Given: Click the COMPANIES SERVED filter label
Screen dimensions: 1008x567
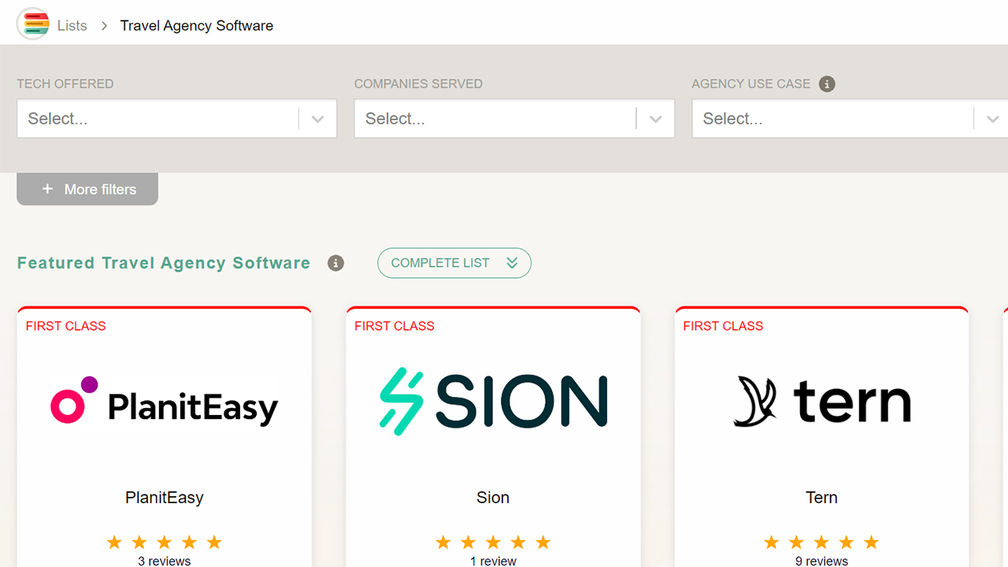Looking at the screenshot, I should tap(418, 84).
